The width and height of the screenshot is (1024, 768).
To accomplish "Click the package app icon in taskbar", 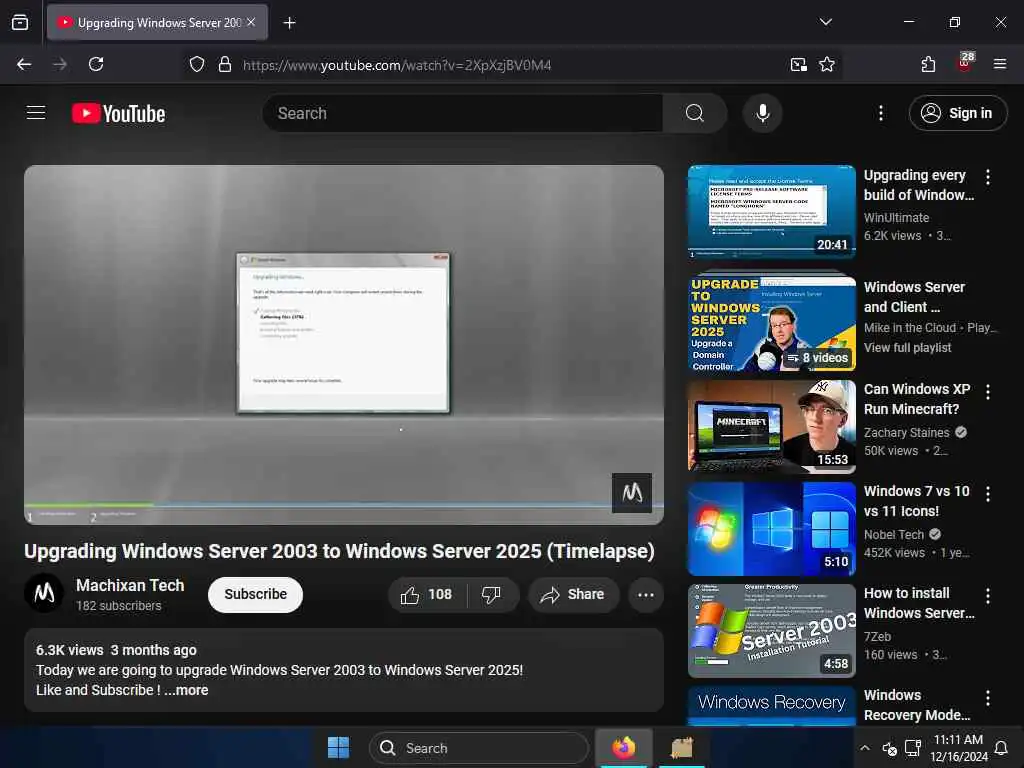I will 681,747.
